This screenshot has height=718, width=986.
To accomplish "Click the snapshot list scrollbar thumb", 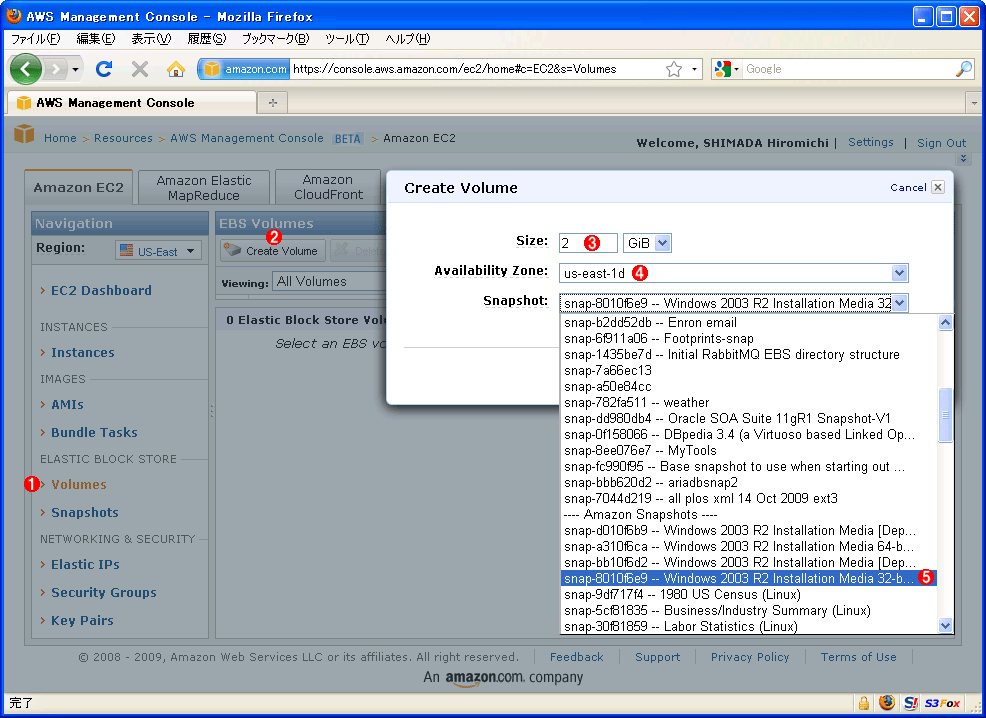I will 945,415.
